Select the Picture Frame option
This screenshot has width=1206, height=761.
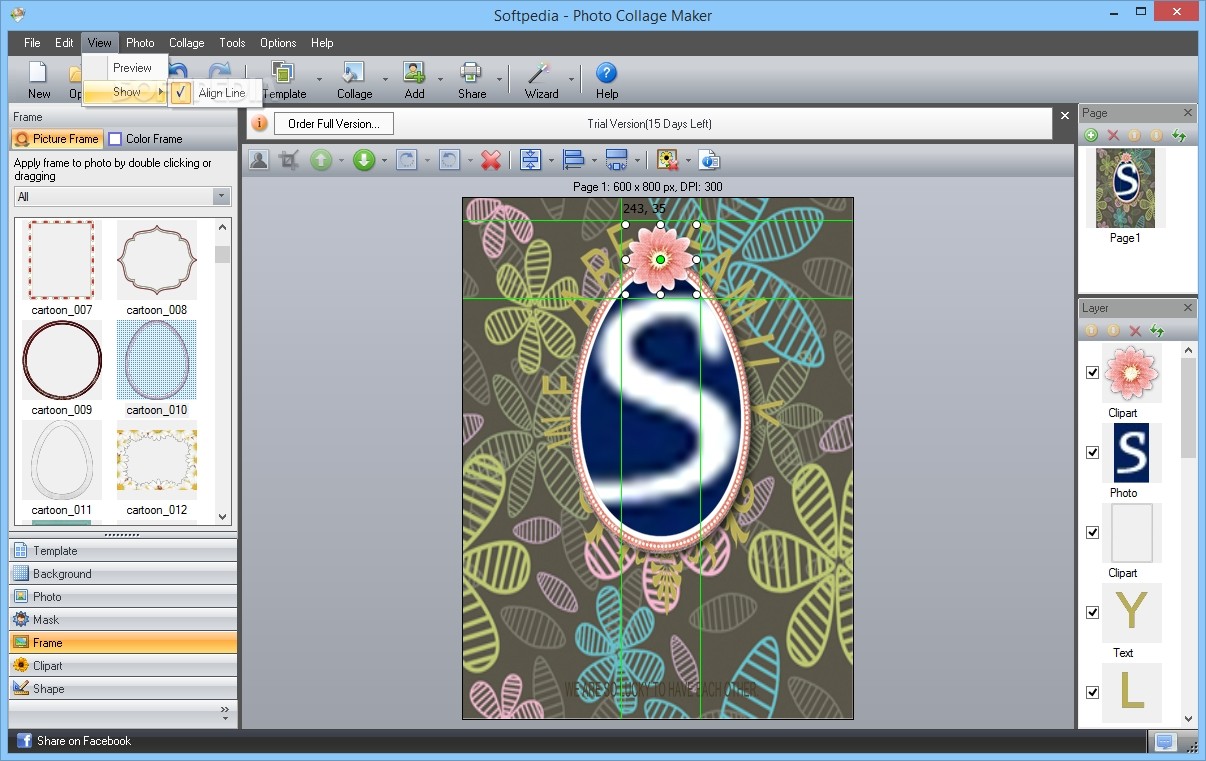point(57,139)
